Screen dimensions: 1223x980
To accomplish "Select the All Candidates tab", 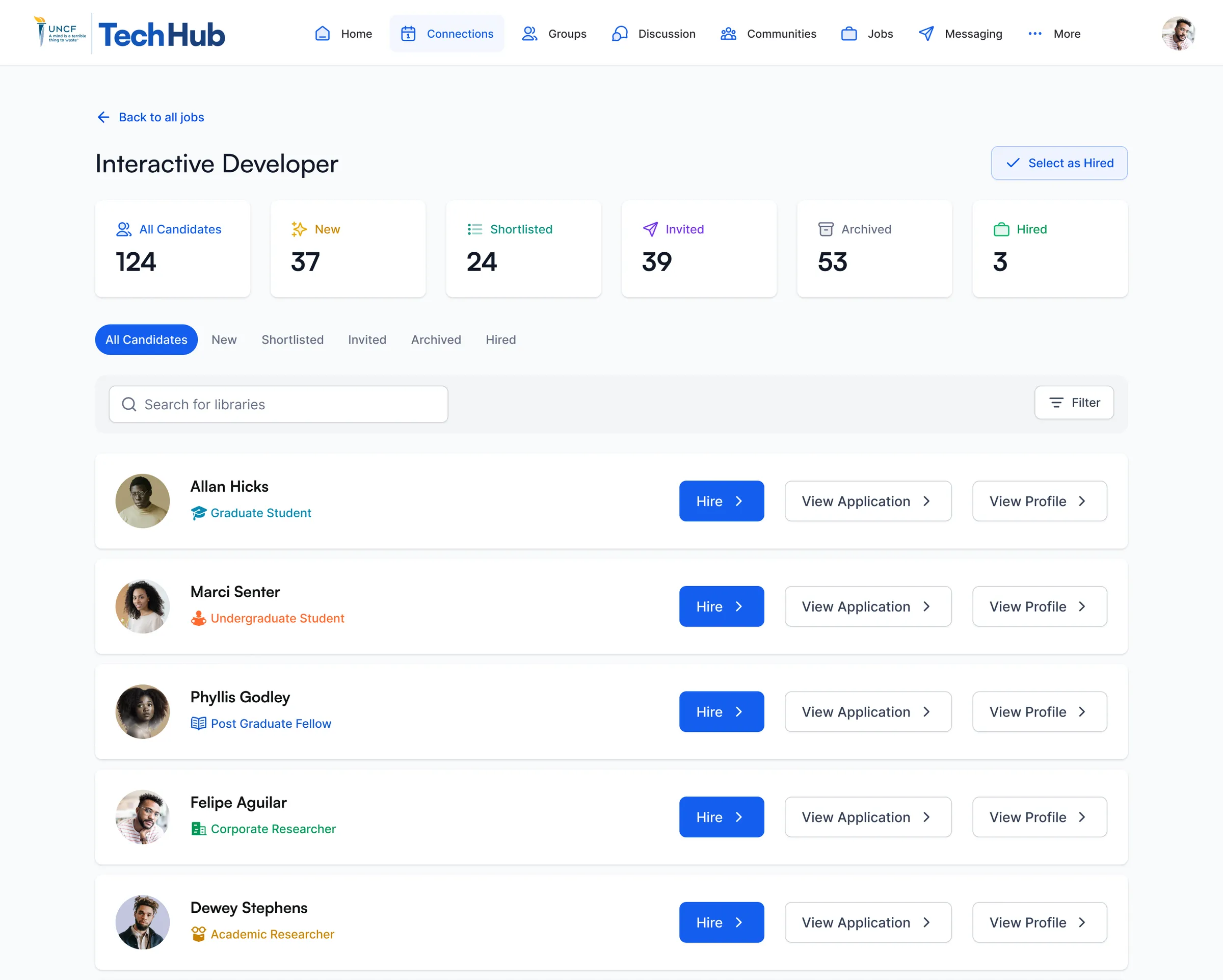I will coord(146,339).
